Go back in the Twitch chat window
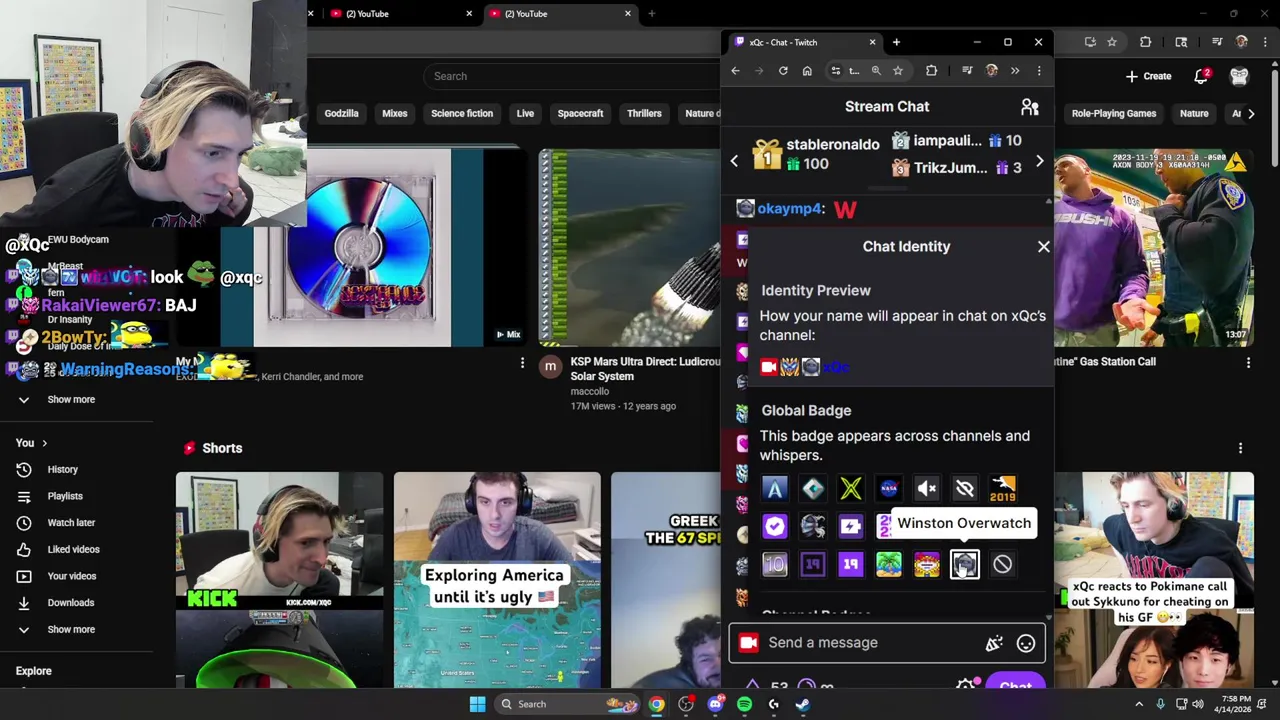Image resolution: width=1280 pixels, height=720 pixels. coord(735,71)
